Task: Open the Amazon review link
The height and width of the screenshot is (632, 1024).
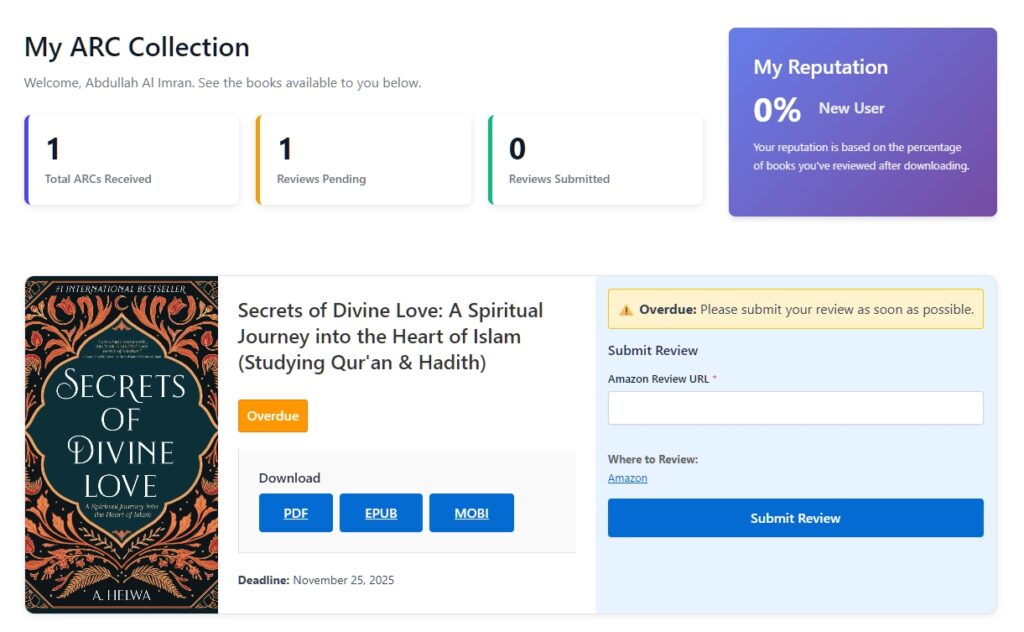Action: tap(627, 478)
